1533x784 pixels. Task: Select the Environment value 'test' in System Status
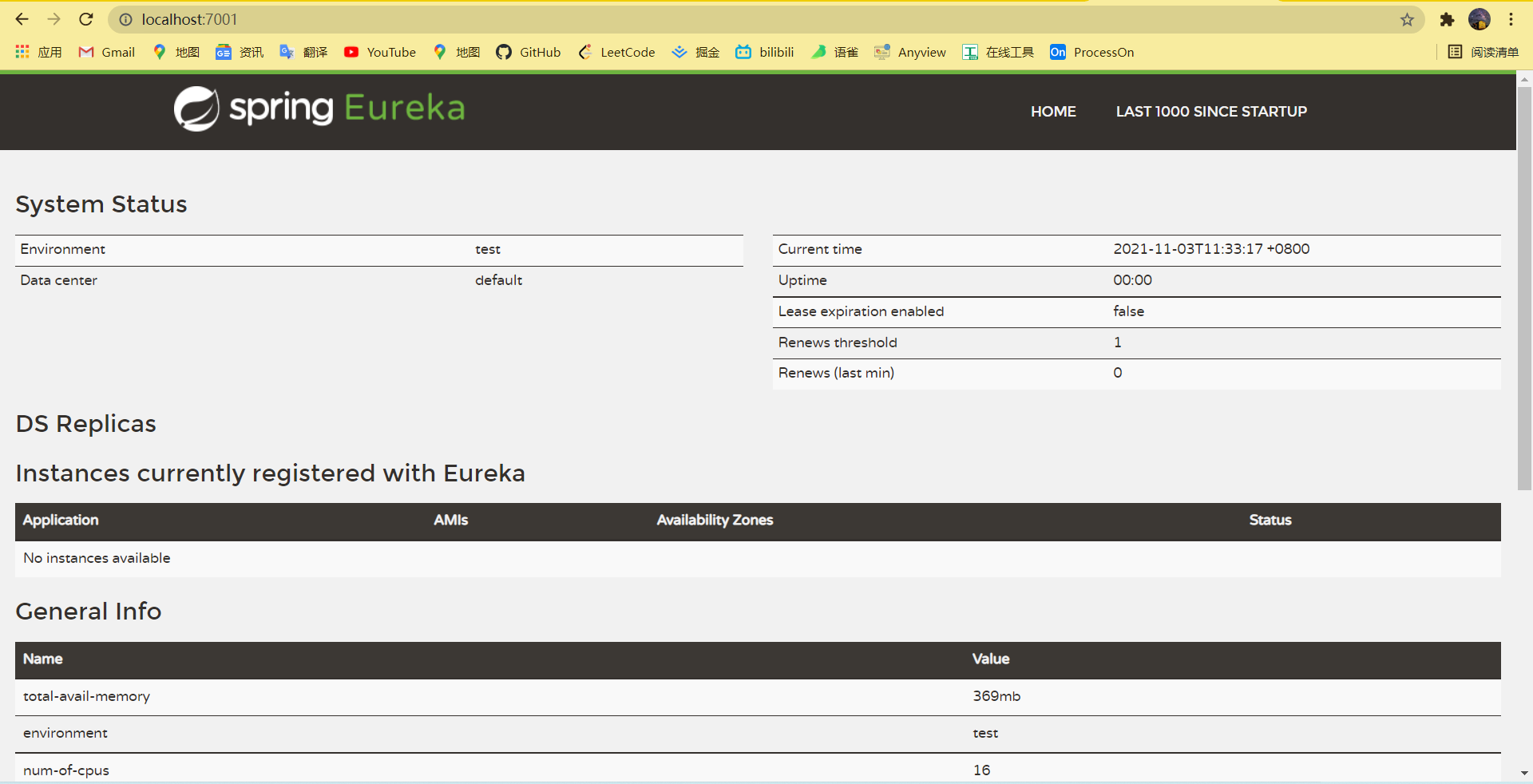488,249
